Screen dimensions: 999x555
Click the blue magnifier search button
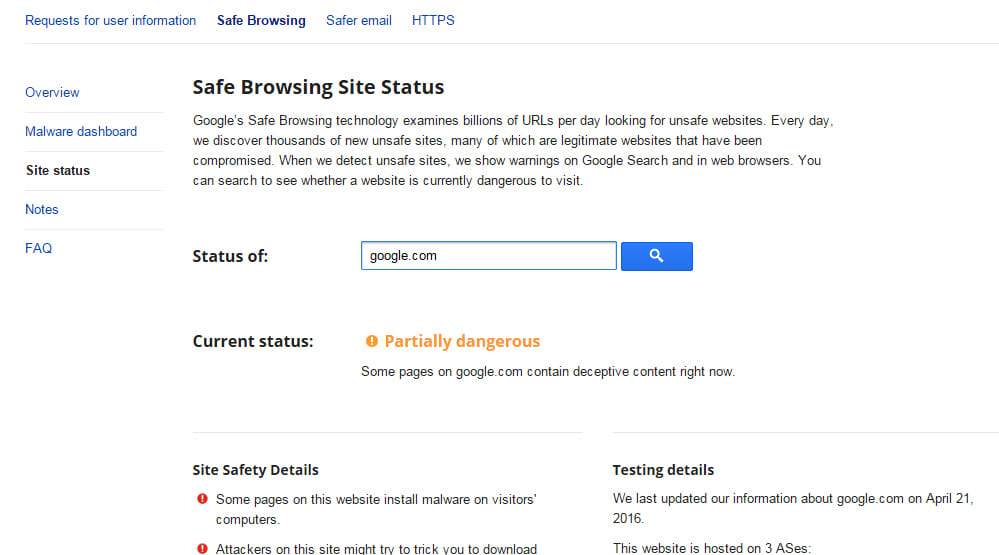point(656,256)
